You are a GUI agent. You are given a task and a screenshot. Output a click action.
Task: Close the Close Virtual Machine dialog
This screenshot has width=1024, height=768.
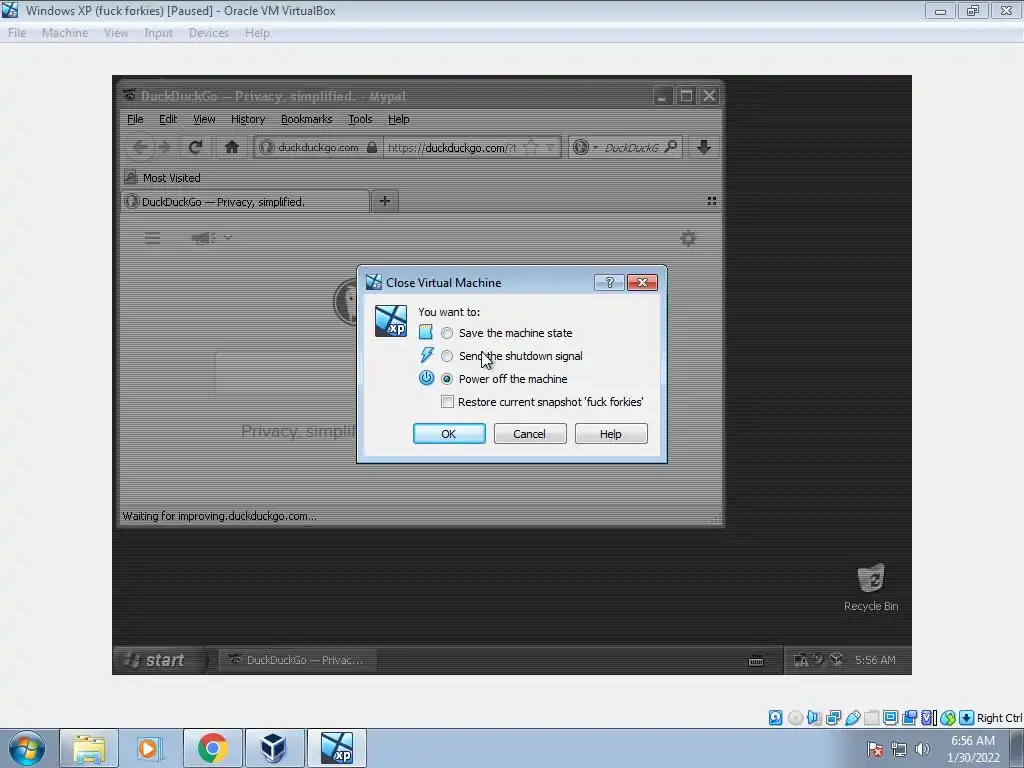coord(642,282)
